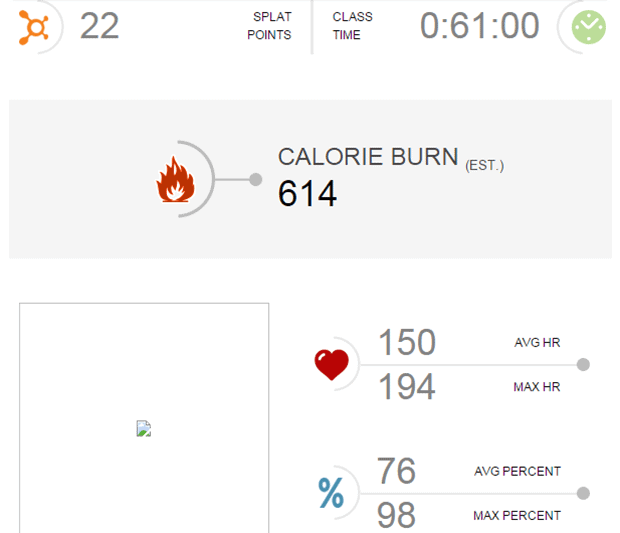Click the endpoint dot on heart rate line
The image size is (620, 533).
[x=584, y=365]
